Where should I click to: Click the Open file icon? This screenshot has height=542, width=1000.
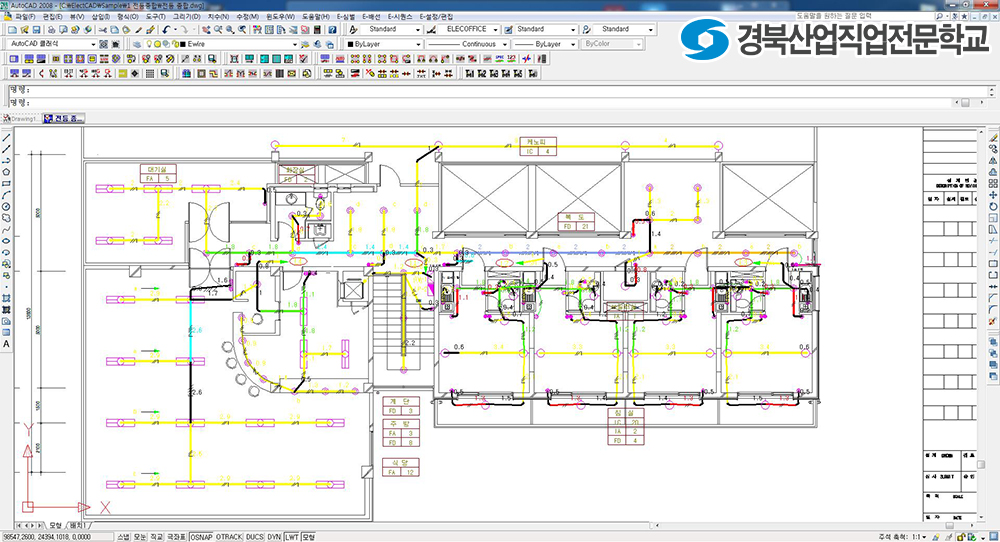[x=24, y=29]
